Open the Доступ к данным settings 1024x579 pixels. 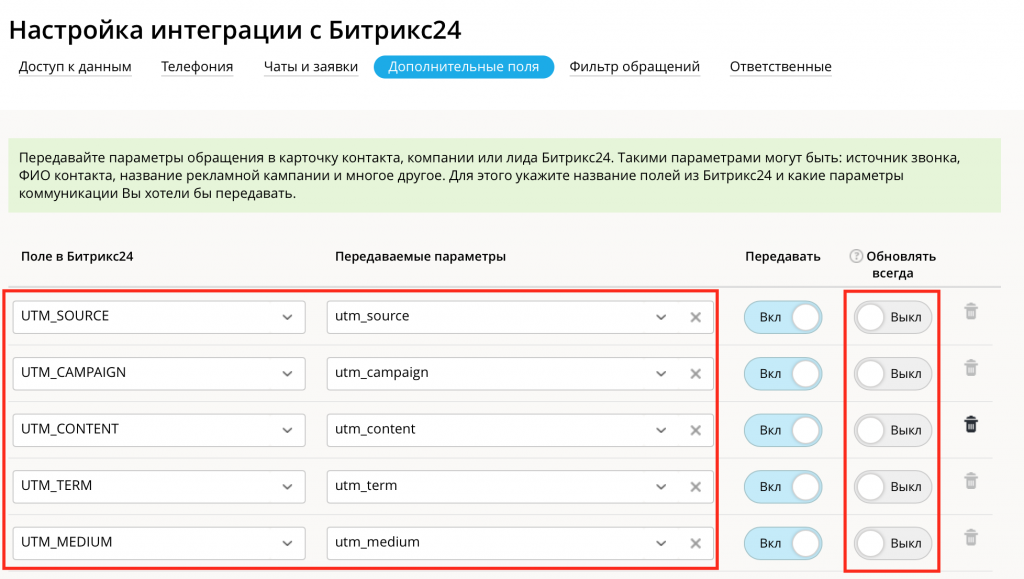[x=74, y=66]
